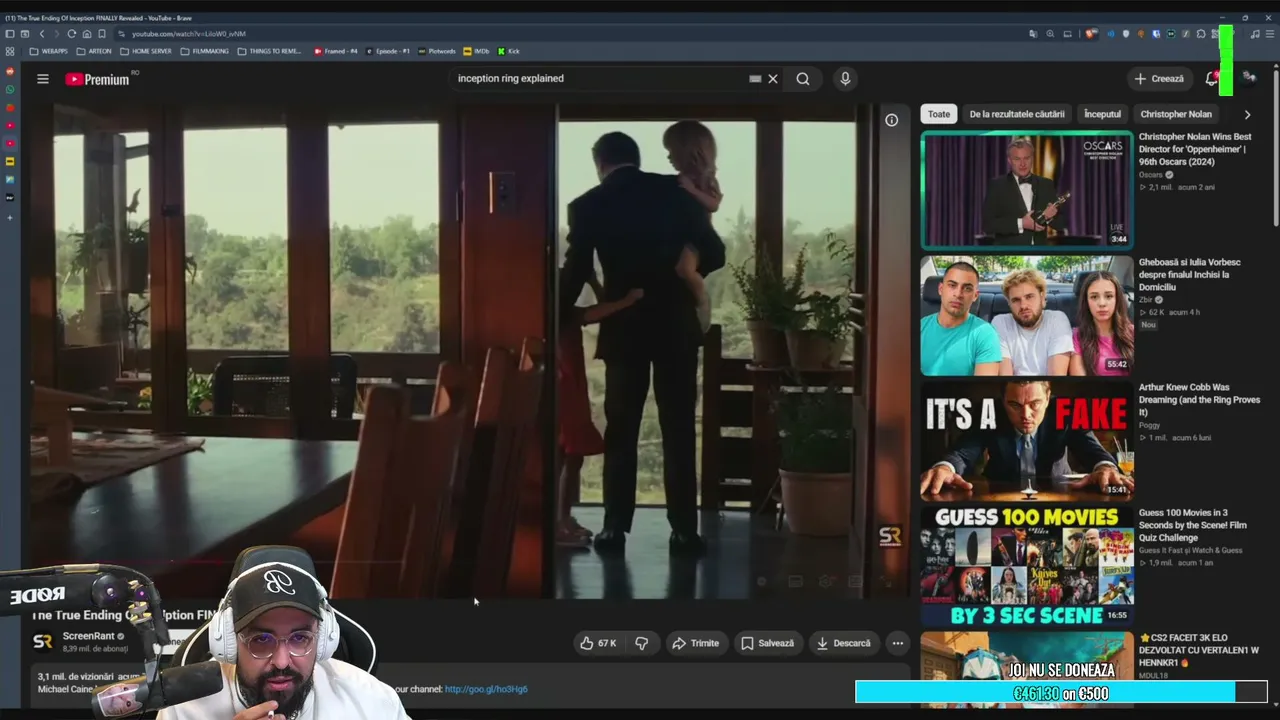The image size is (1280, 720).
Task: Show video info card icon
Action: click(x=891, y=120)
